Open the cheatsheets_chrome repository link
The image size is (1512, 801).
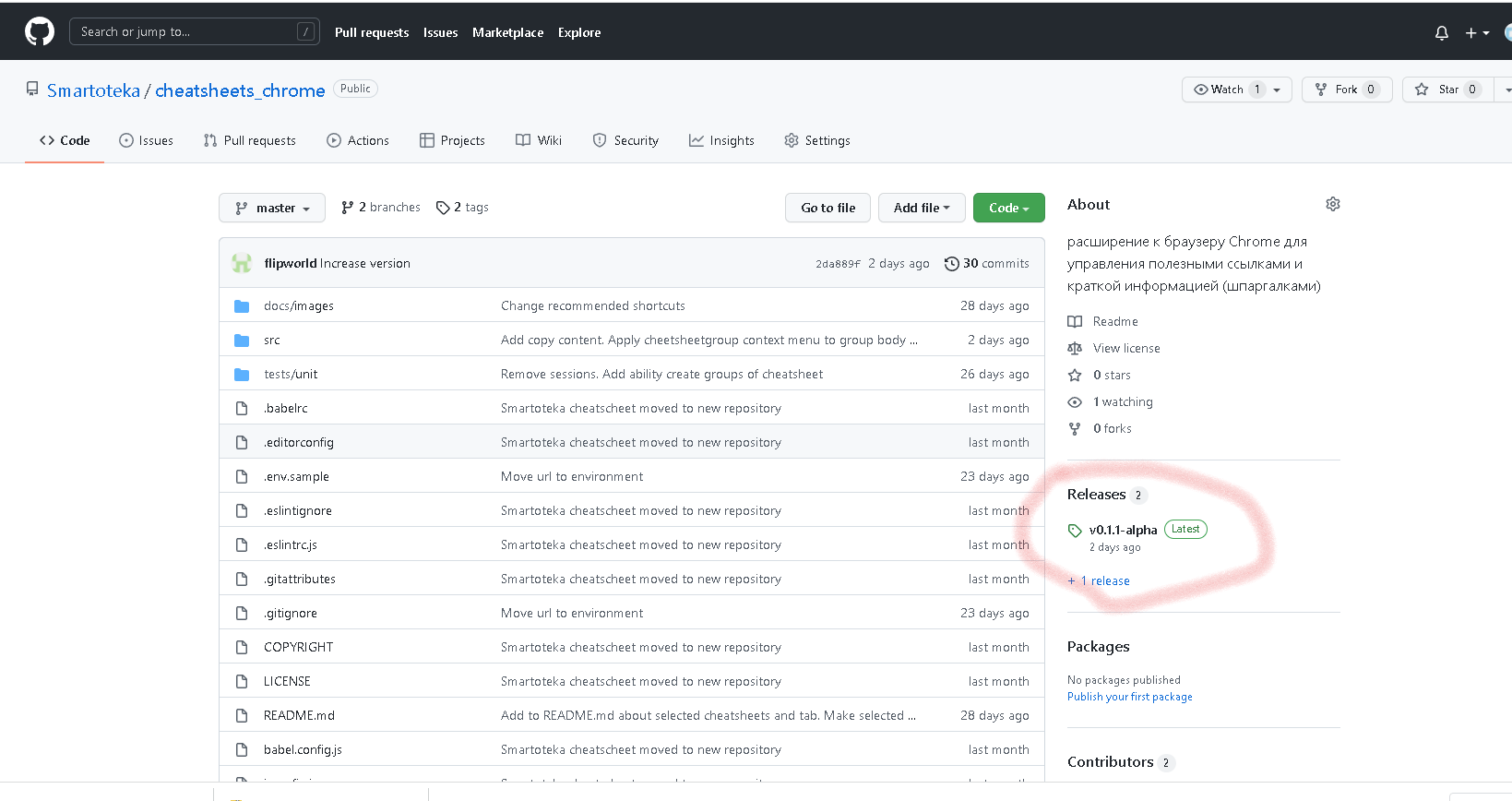point(240,90)
